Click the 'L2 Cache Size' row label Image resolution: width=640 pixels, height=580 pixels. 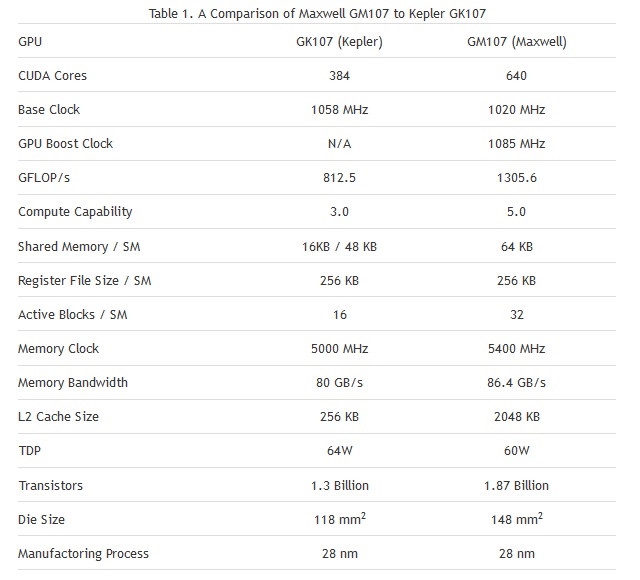coord(58,416)
